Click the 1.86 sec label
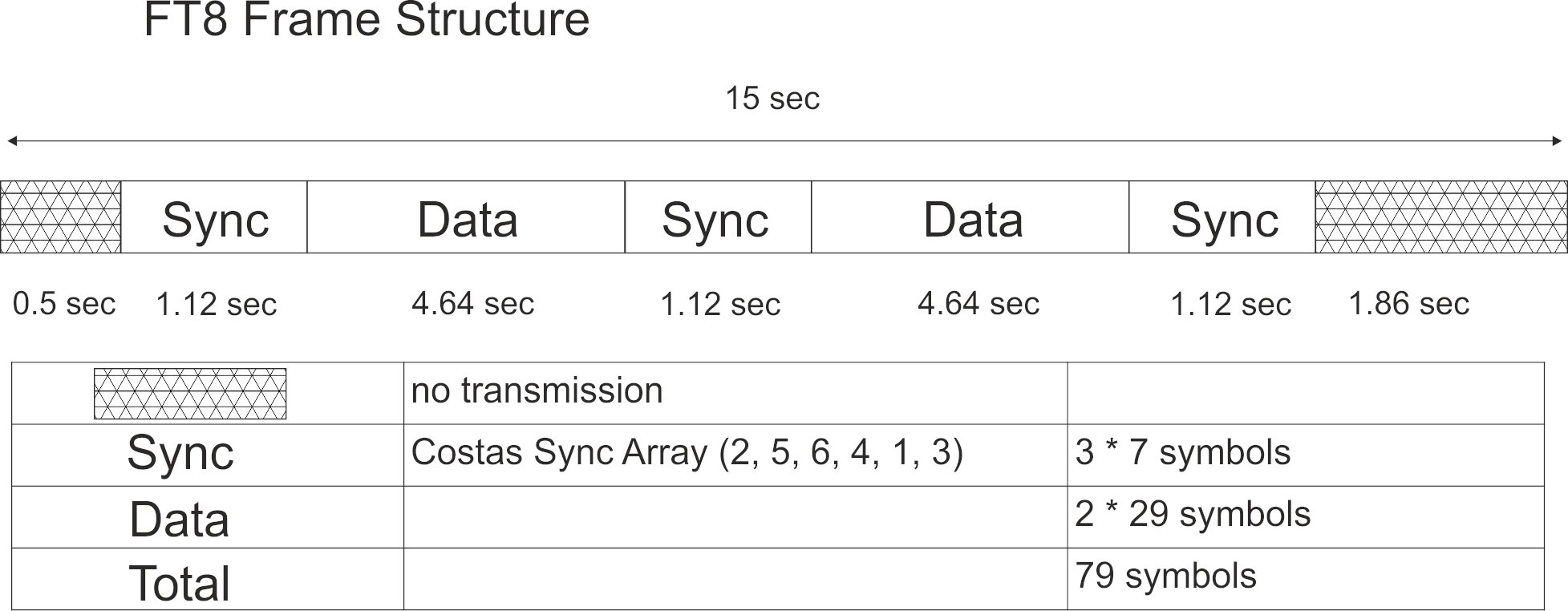This screenshot has width=1568, height=611. click(x=1408, y=304)
